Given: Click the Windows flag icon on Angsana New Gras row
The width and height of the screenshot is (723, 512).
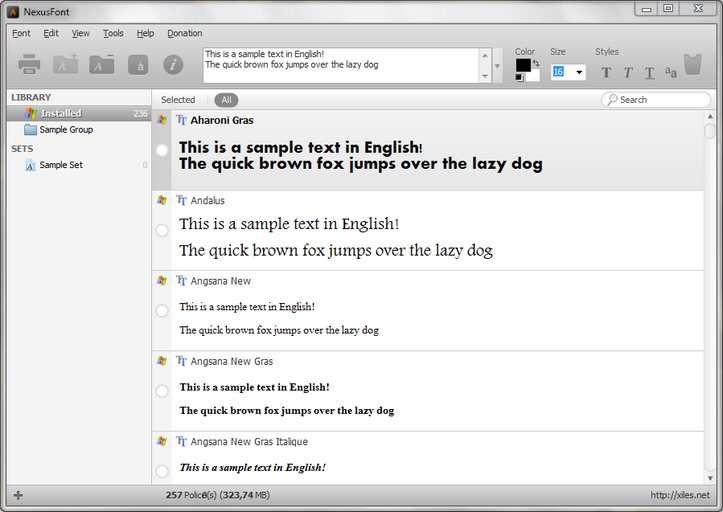Looking at the screenshot, I should coord(162,361).
